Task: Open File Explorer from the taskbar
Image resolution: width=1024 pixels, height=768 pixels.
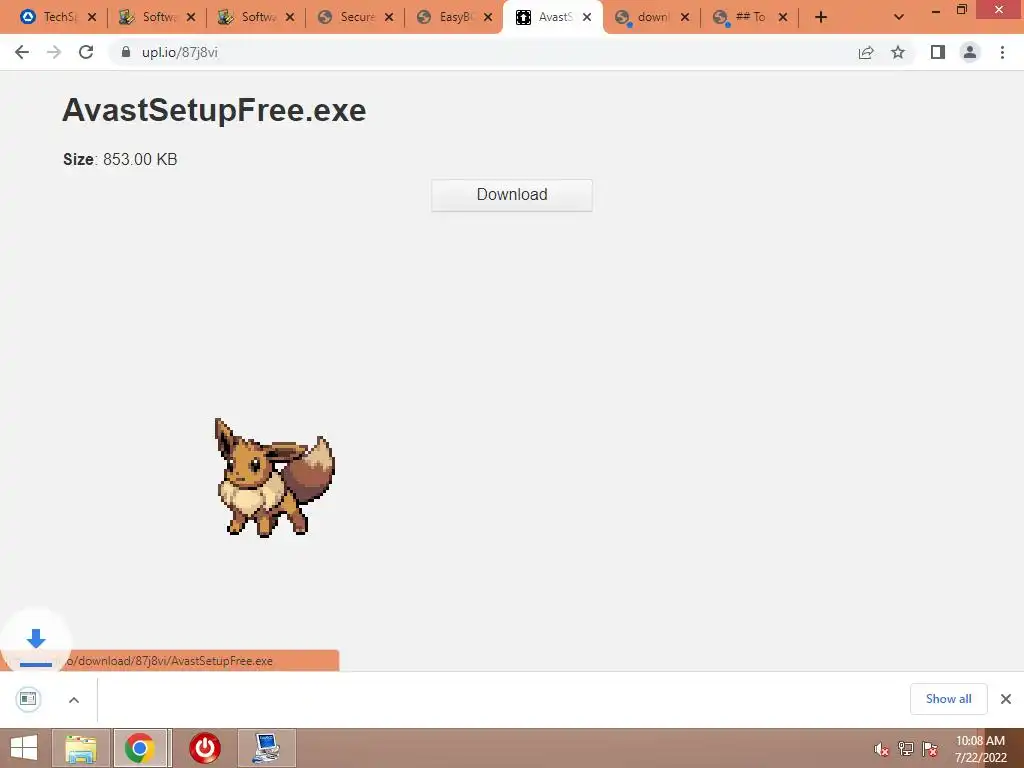Action: [81, 748]
